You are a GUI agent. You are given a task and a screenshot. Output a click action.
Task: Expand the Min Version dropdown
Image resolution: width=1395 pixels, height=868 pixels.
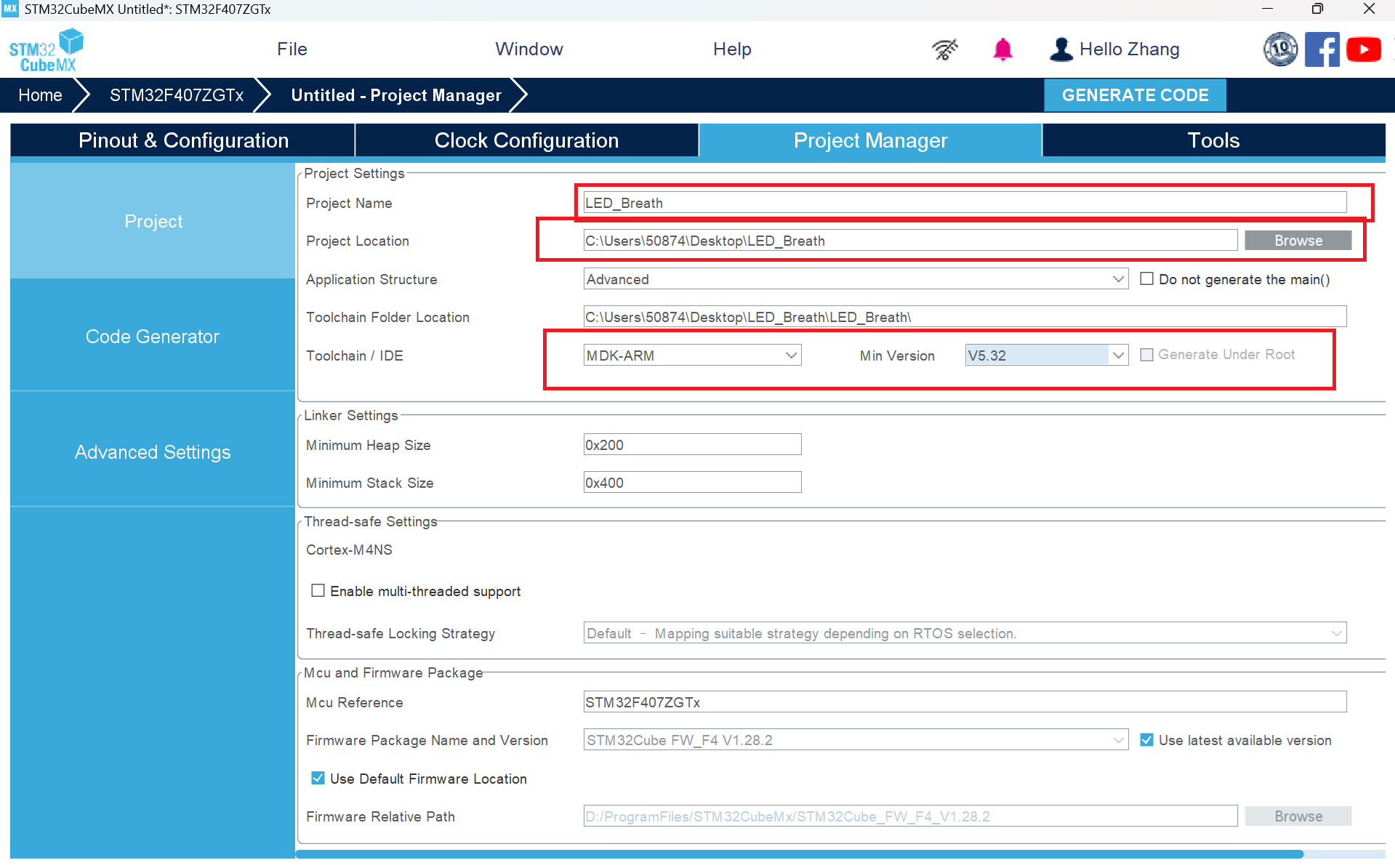click(1046, 355)
